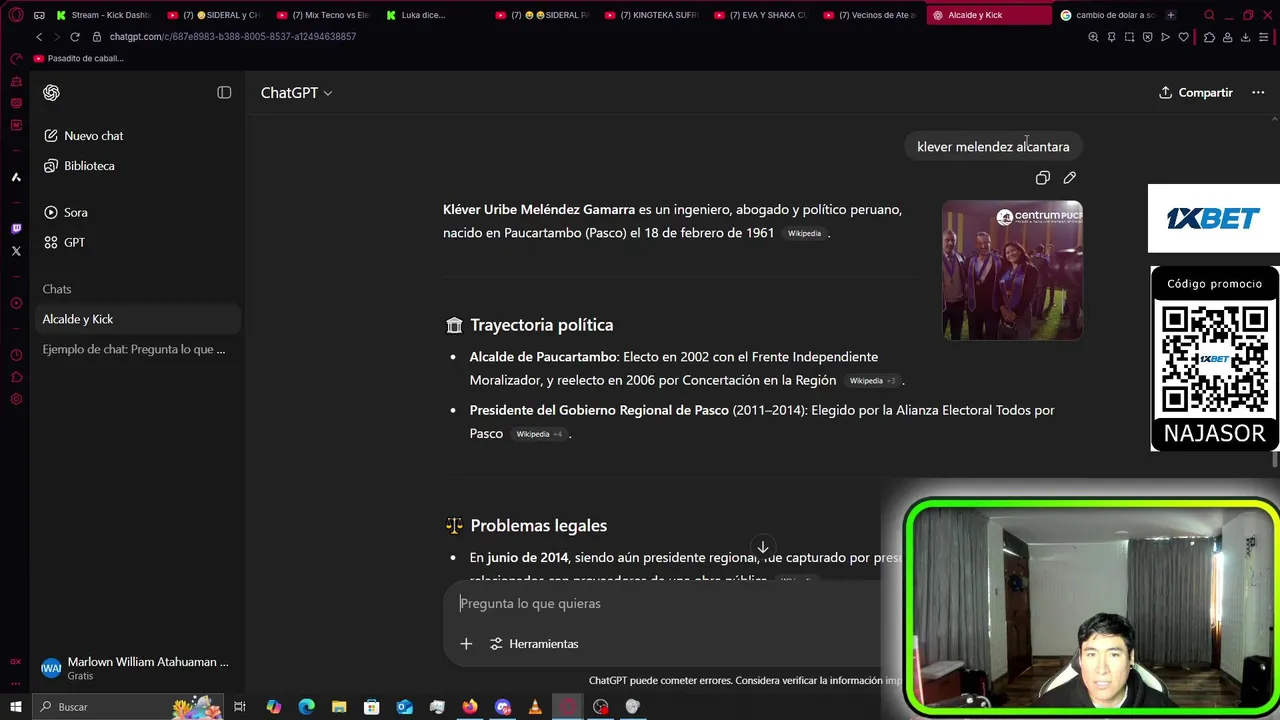Jump to bottom with down-arrow button
1280x720 pixels.
pos(763,548)
